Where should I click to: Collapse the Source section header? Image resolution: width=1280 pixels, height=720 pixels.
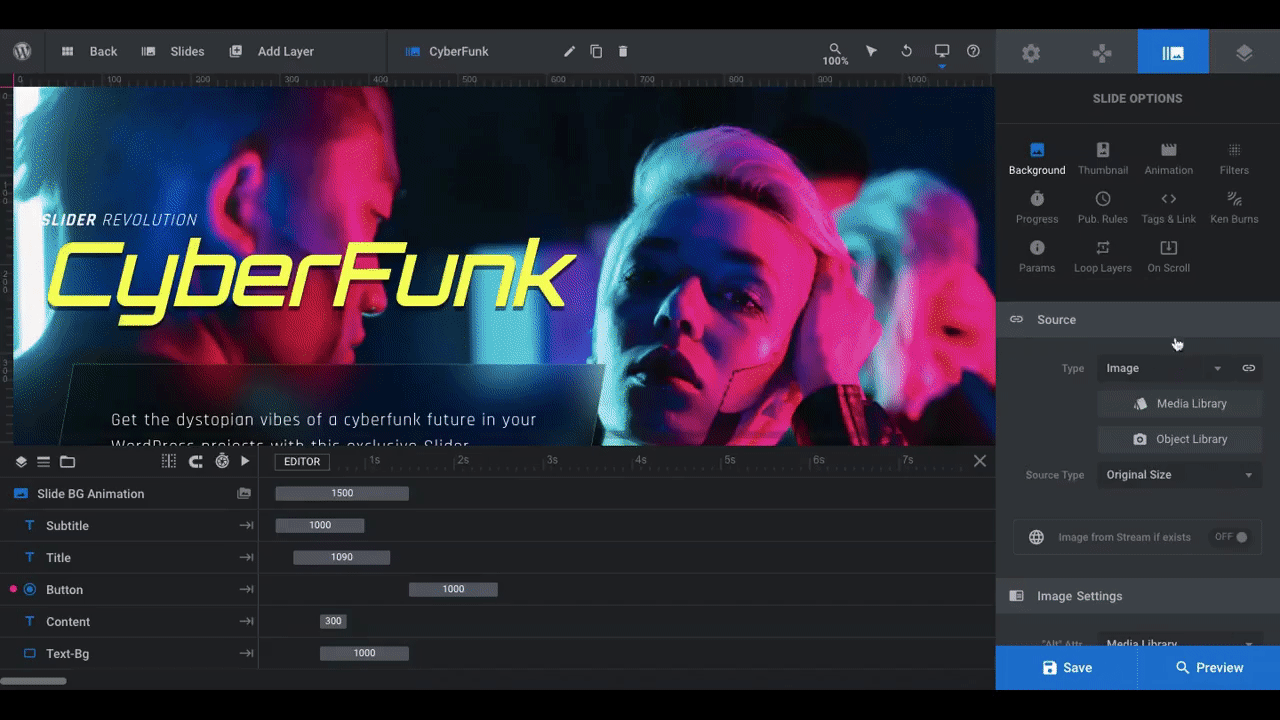(x=1138, y=320)
